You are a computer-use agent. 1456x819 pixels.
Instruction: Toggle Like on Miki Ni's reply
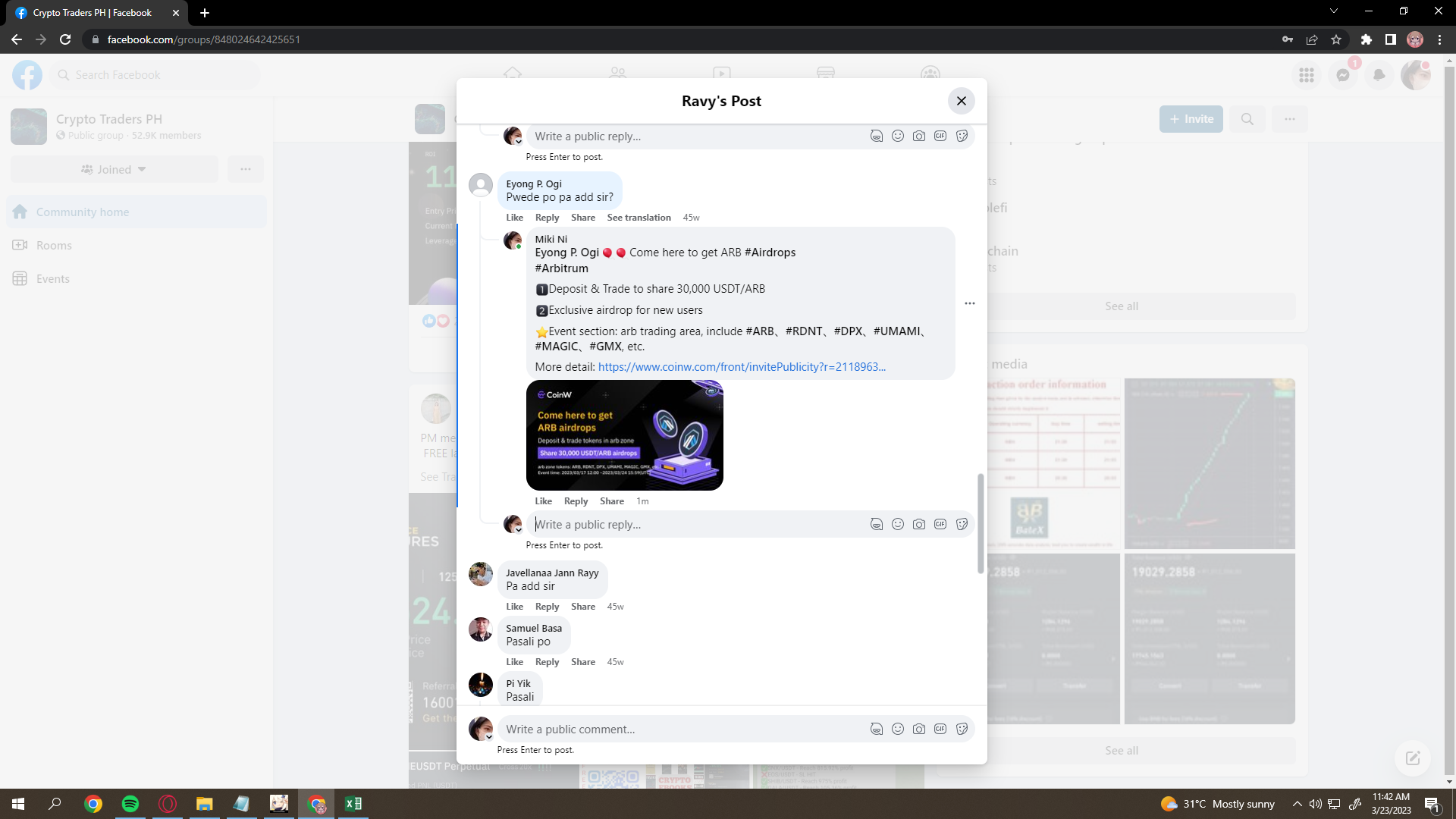[x=543, y=501]
